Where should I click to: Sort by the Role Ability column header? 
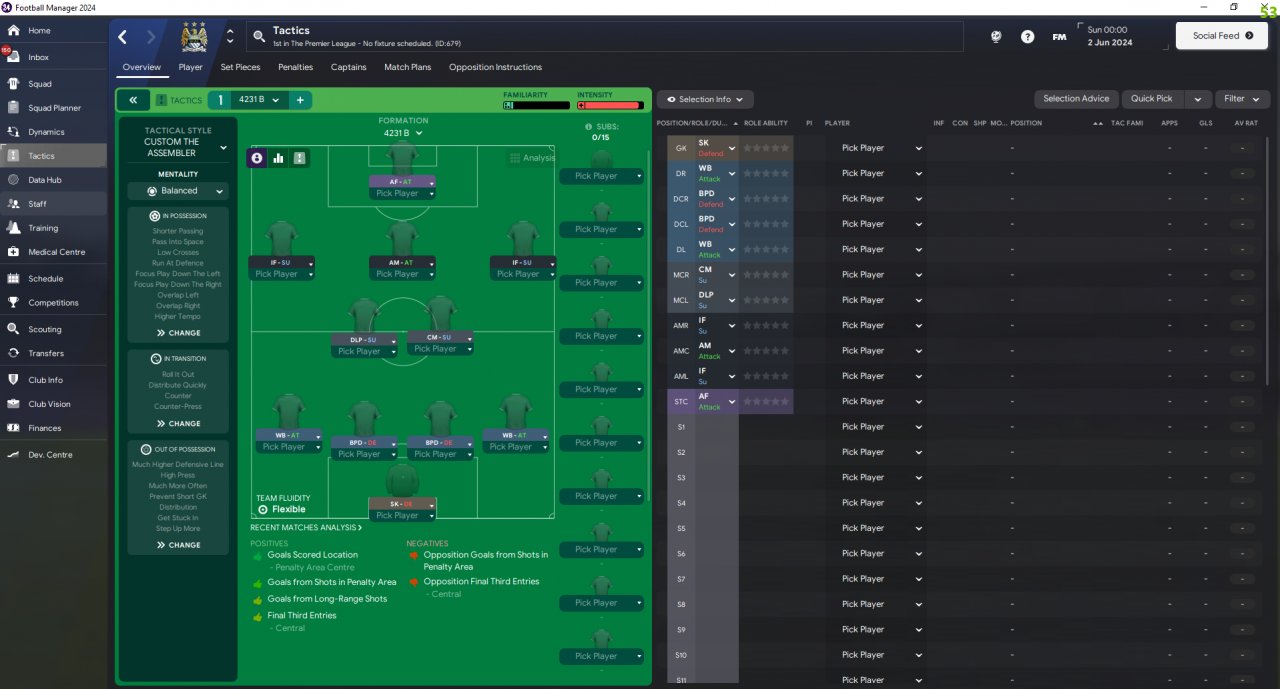767,123
